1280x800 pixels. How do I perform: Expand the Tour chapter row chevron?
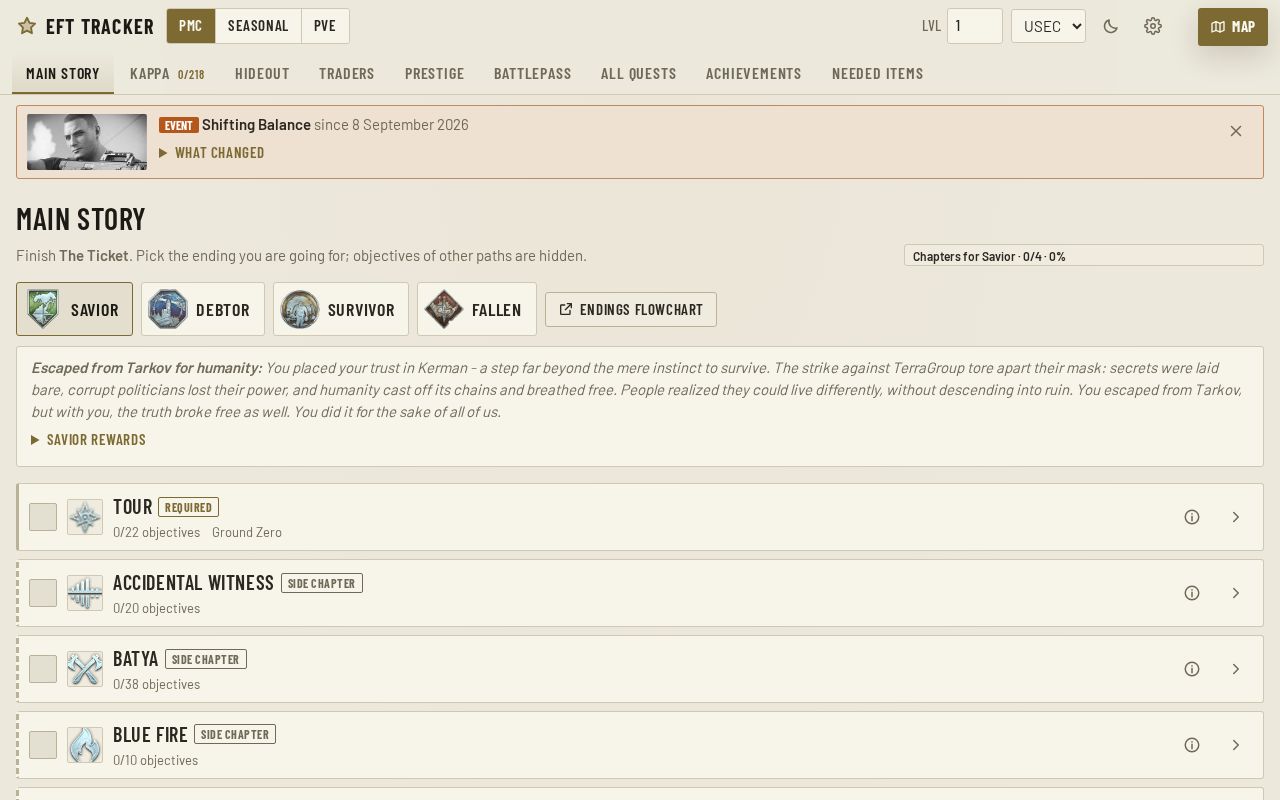pyautogui.click(x=1236, y=517)
